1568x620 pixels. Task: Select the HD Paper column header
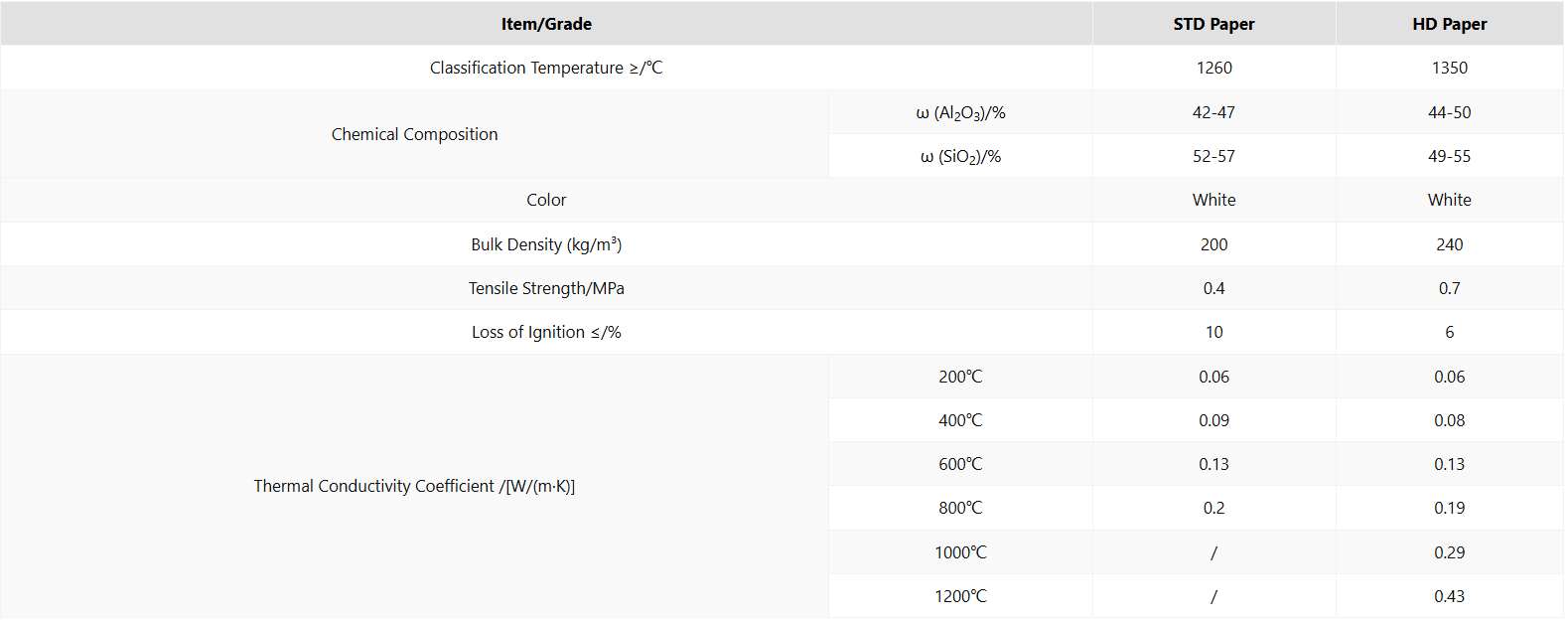pos(1449,24)
